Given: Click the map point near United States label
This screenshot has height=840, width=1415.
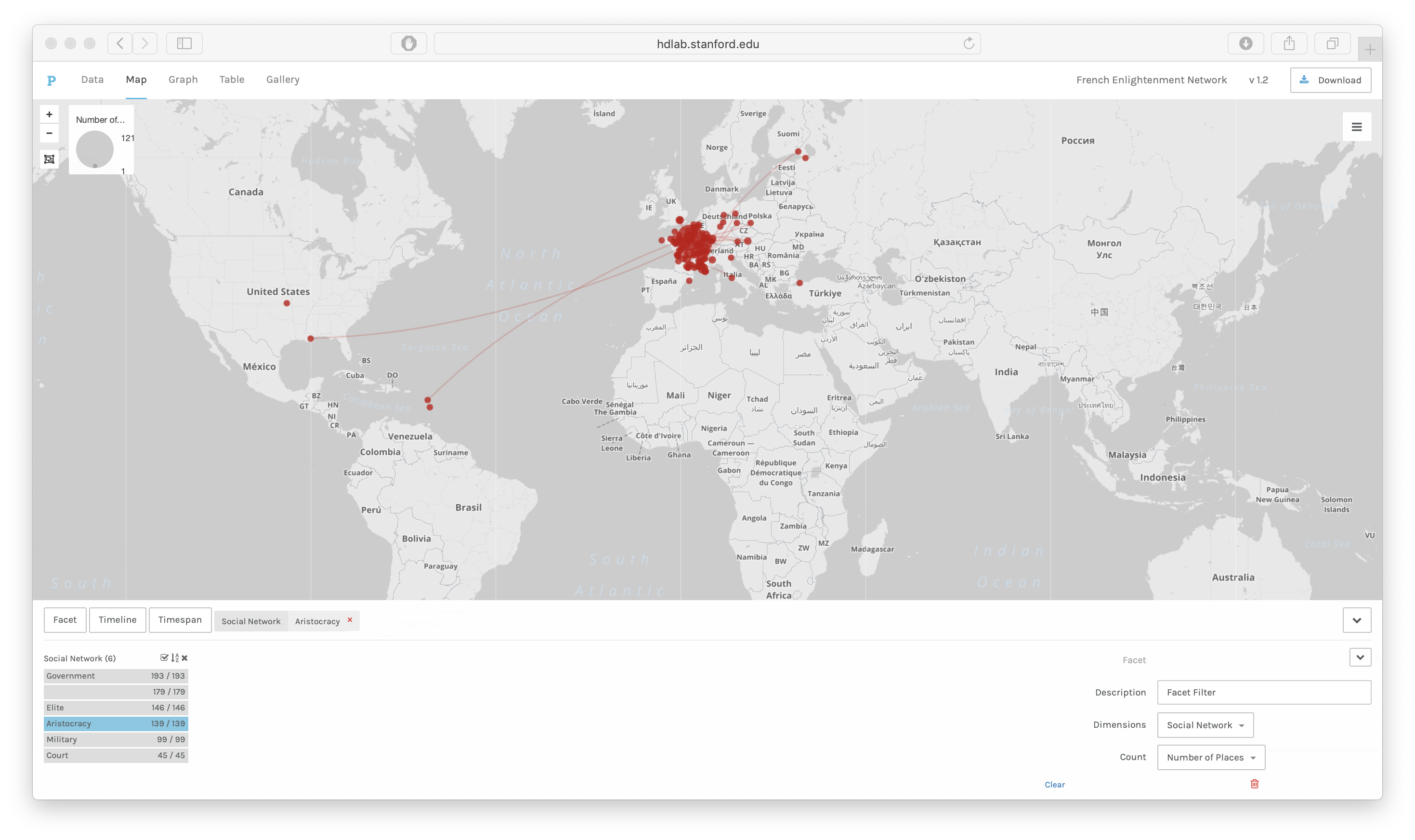Looking at the screenshot, I should point(287,303).
